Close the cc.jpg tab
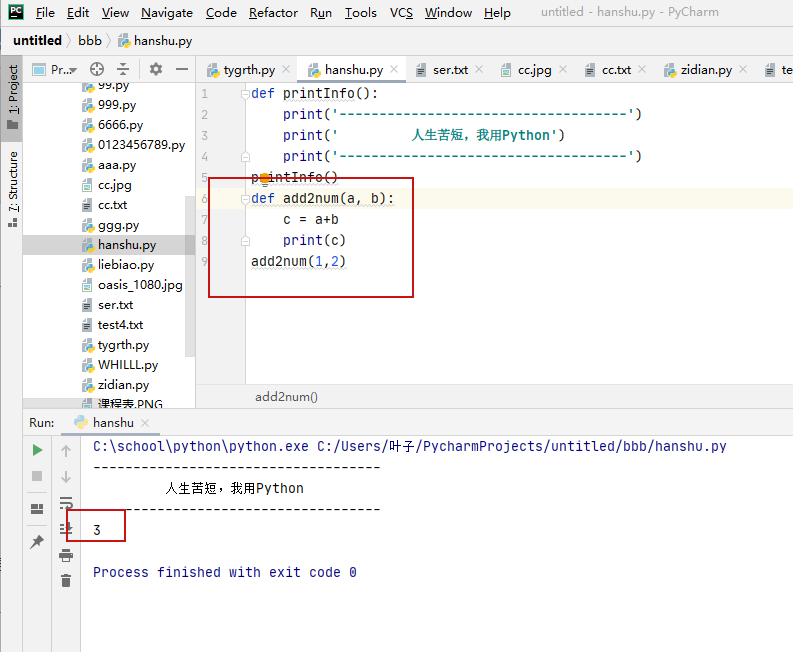The image size is (793, 652). 563,69
